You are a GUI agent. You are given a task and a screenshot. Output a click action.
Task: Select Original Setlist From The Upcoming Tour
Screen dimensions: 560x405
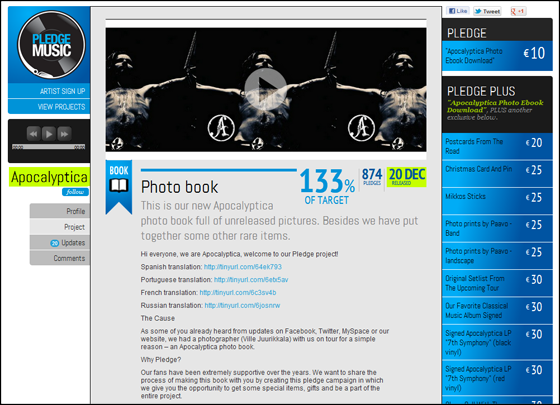pyautogui.click(x=497, y=283)
